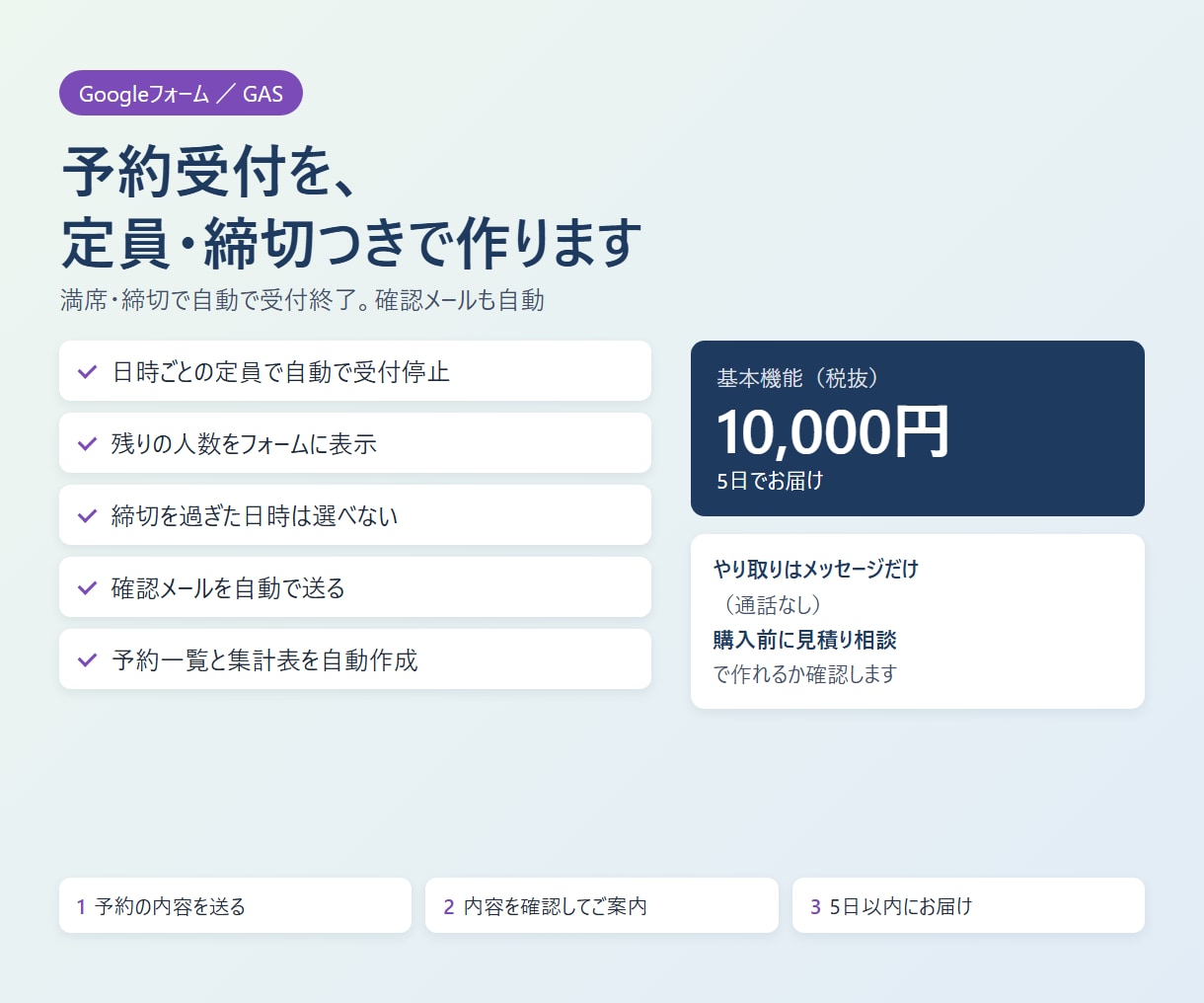Image resolution: width=1204 pixels, height=1003 pixels.
Task: Click the 5日でお届け delivery text
Action: coord(770,481)
